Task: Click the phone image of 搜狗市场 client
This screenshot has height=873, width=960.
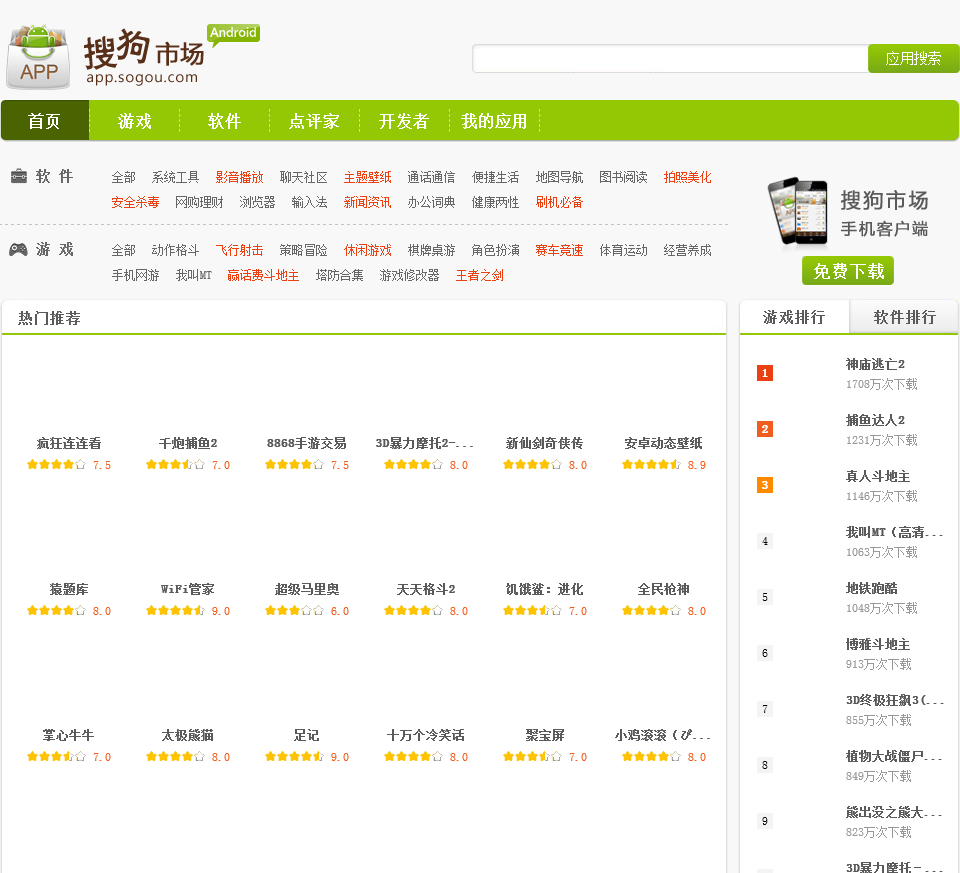Action: [x=798, y=211]
